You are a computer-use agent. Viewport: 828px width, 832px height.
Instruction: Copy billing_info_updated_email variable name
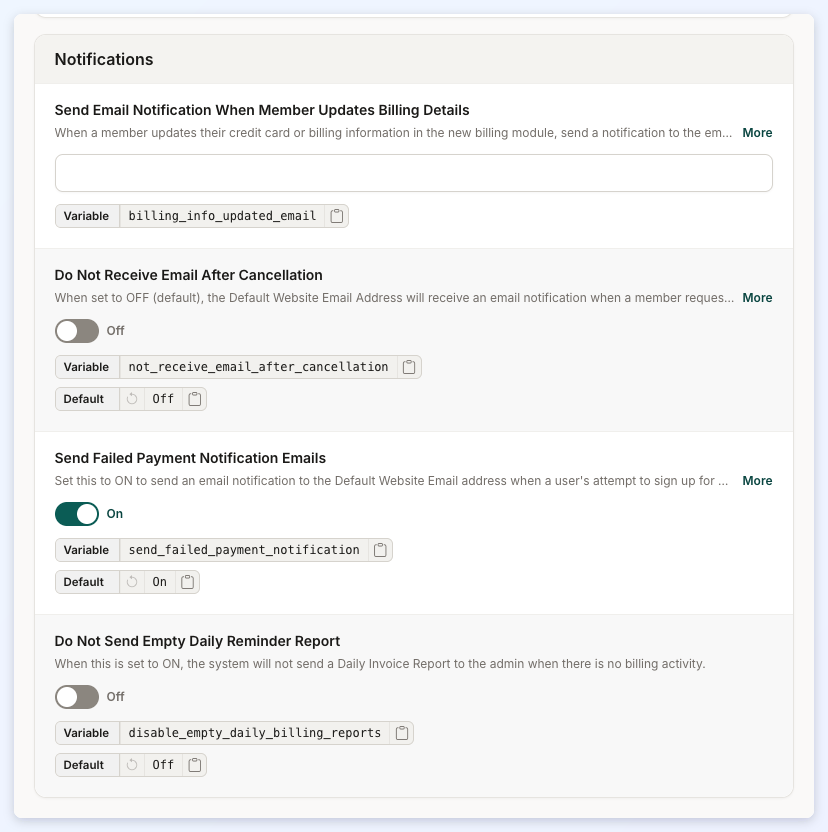[337, 216]
